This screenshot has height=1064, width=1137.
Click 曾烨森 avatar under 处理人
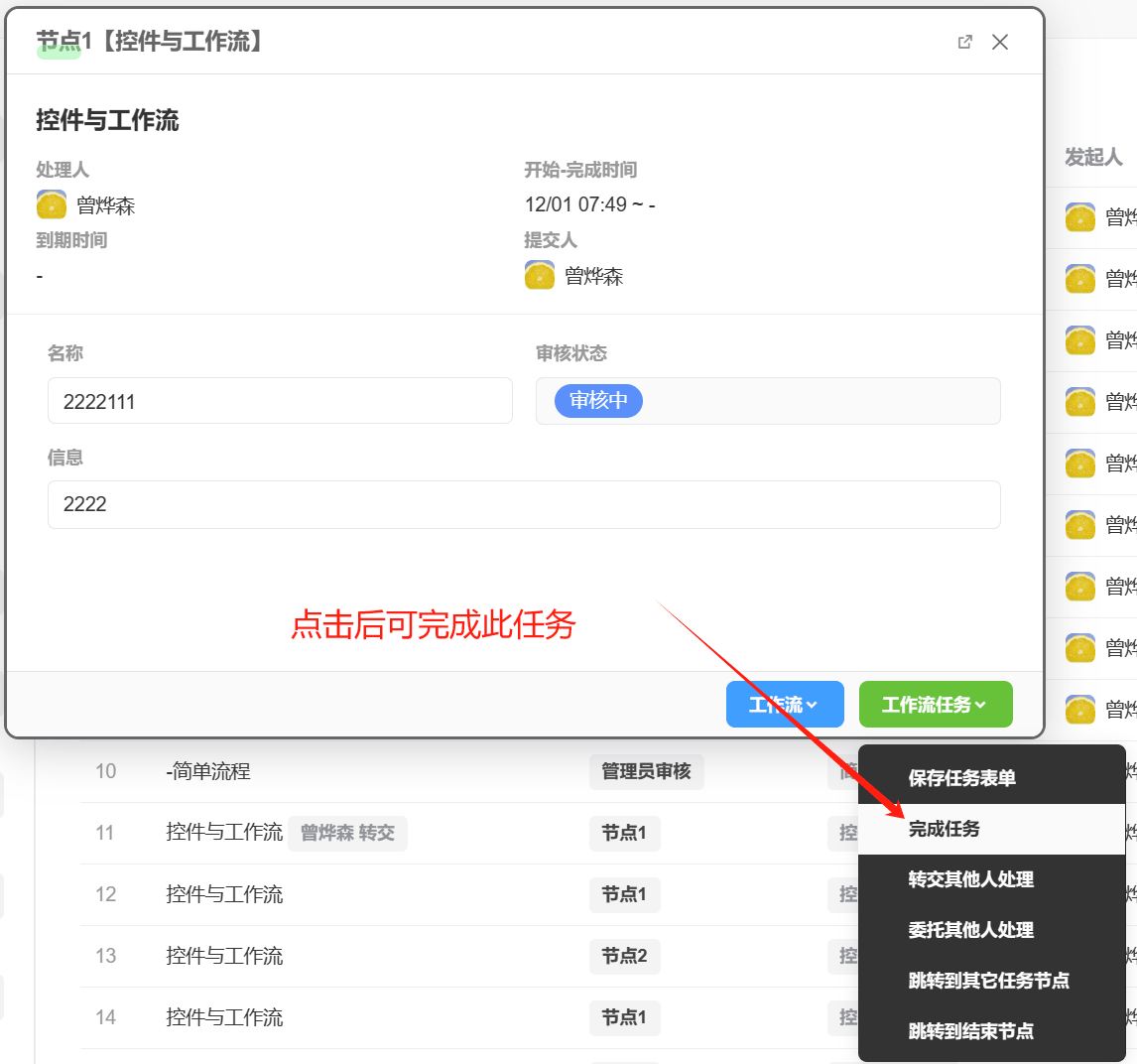tap(52, 205)
